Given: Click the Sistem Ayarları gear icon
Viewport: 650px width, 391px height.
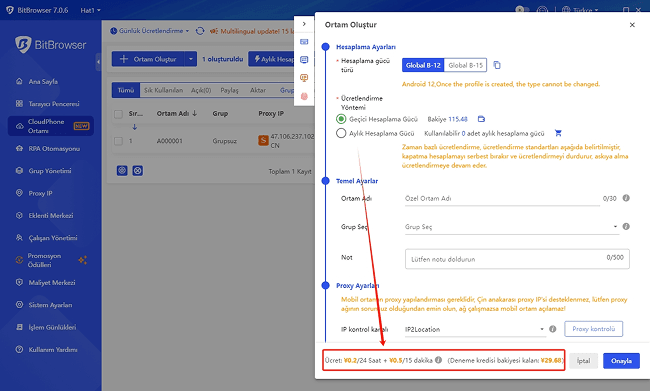Looking at the screenshot, I should point(19,305).
